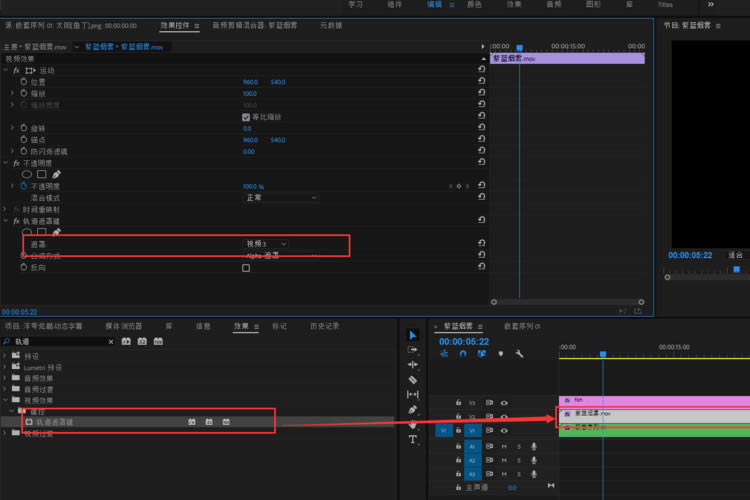Screen dimensions: 750x500
Task: Click the ellipse mask icon under 不透明度
Action: pos(27,174)
